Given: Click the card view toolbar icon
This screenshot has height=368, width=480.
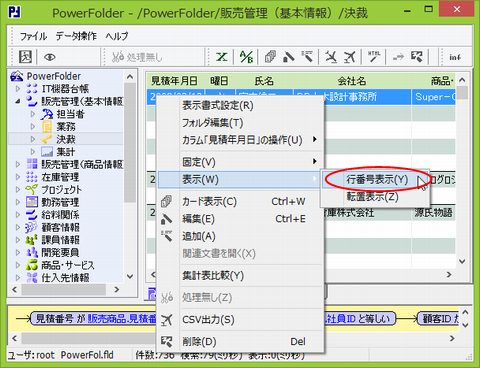Looking at the screenshot, I should tap(270, 57).
